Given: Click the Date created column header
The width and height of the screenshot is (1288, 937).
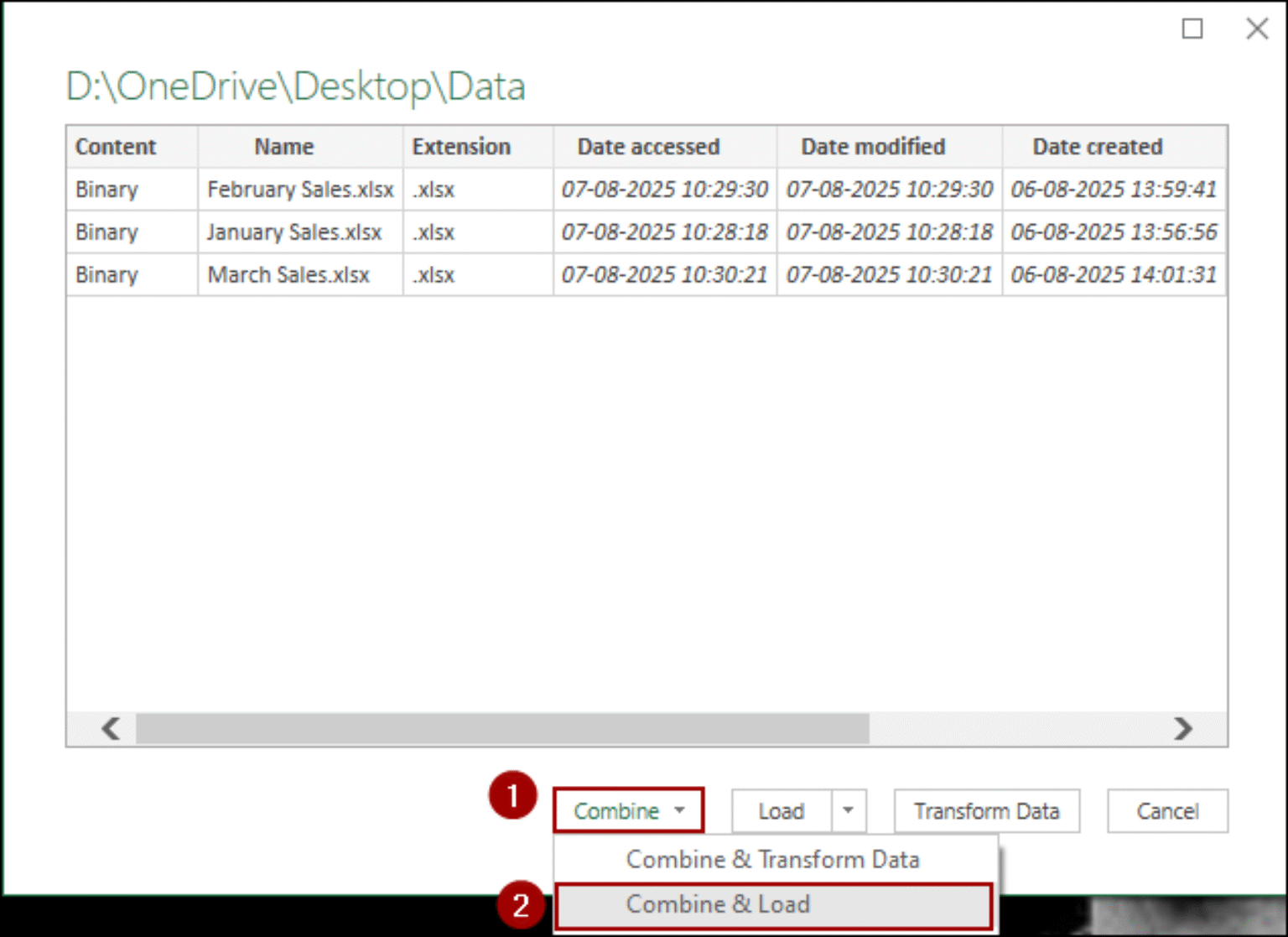Looking at the screenshot, I should 1098,146.
